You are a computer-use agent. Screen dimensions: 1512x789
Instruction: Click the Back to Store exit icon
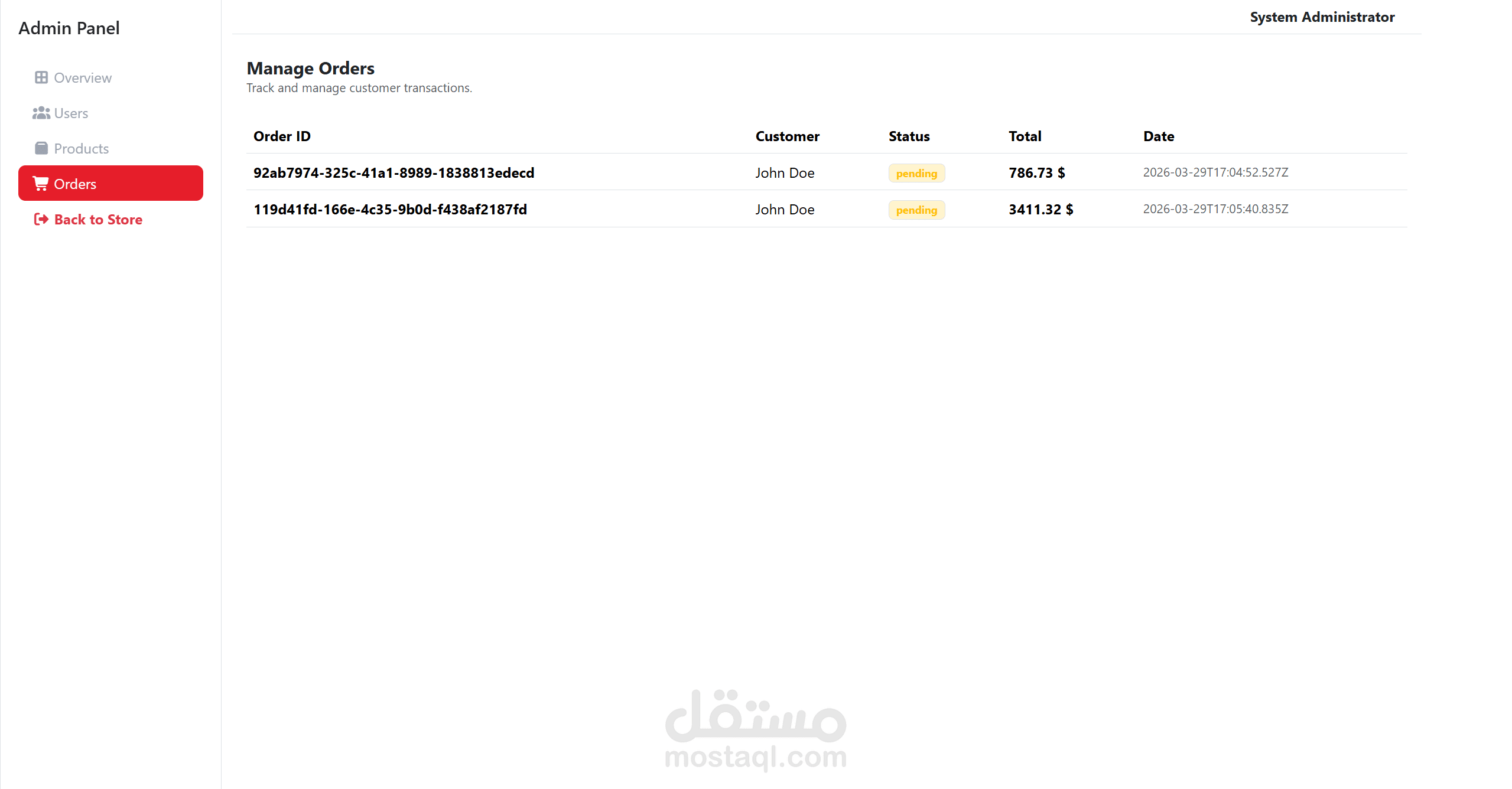click(41, 219)
